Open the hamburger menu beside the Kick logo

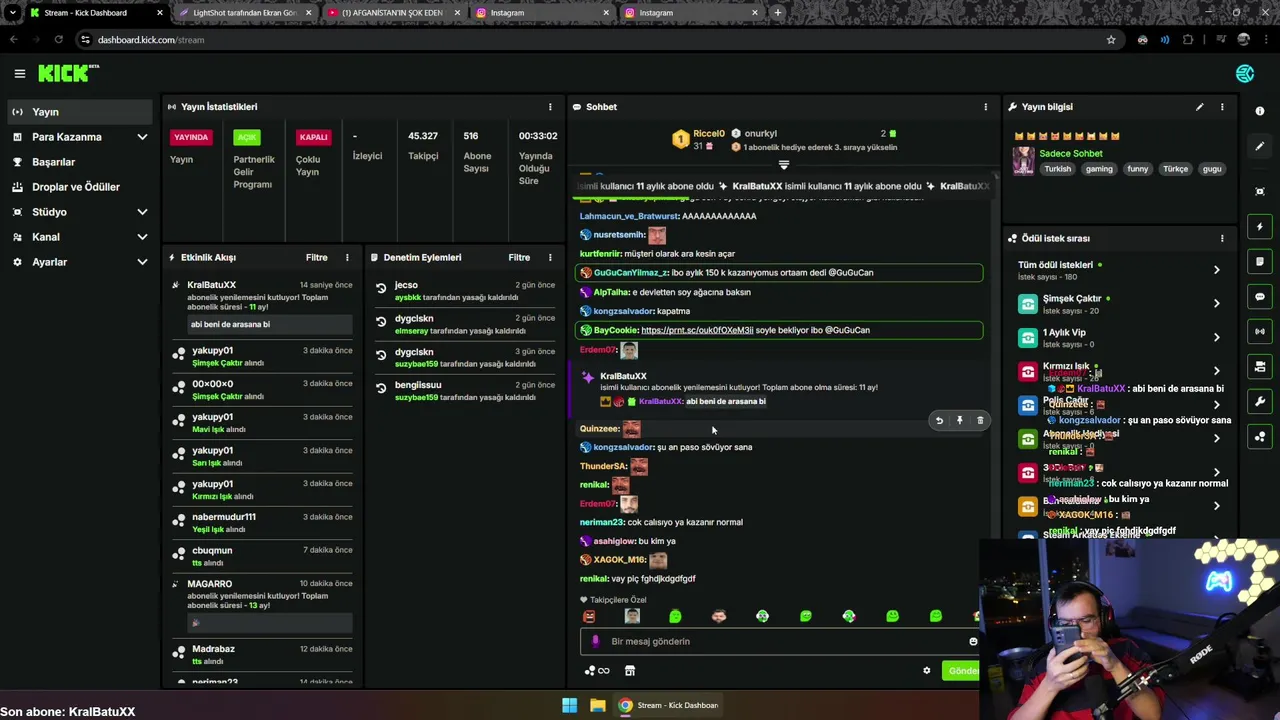pos(19,73)
